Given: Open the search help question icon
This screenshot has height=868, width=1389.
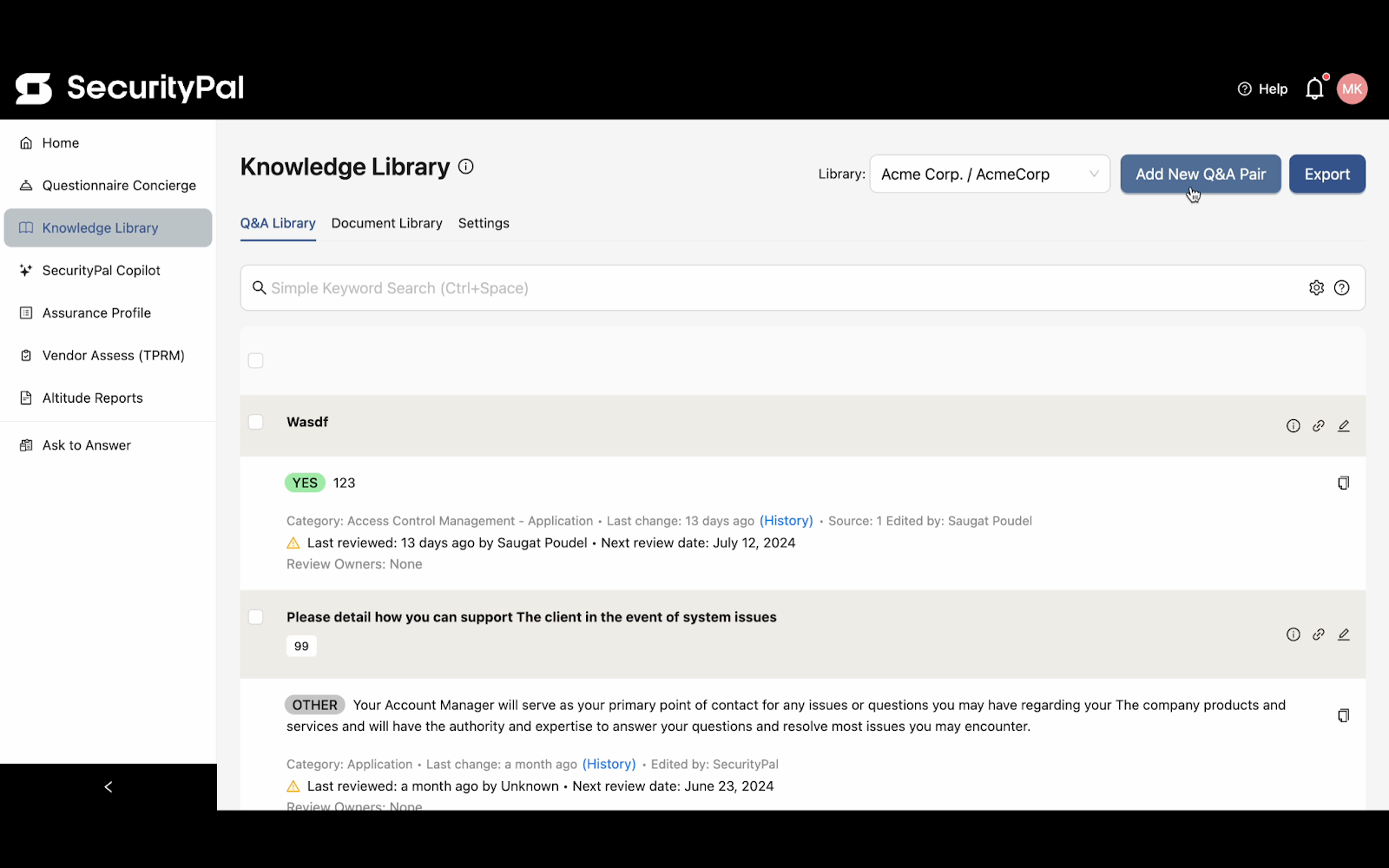Looking at the screenshot, I should [x=1342, y=288].
